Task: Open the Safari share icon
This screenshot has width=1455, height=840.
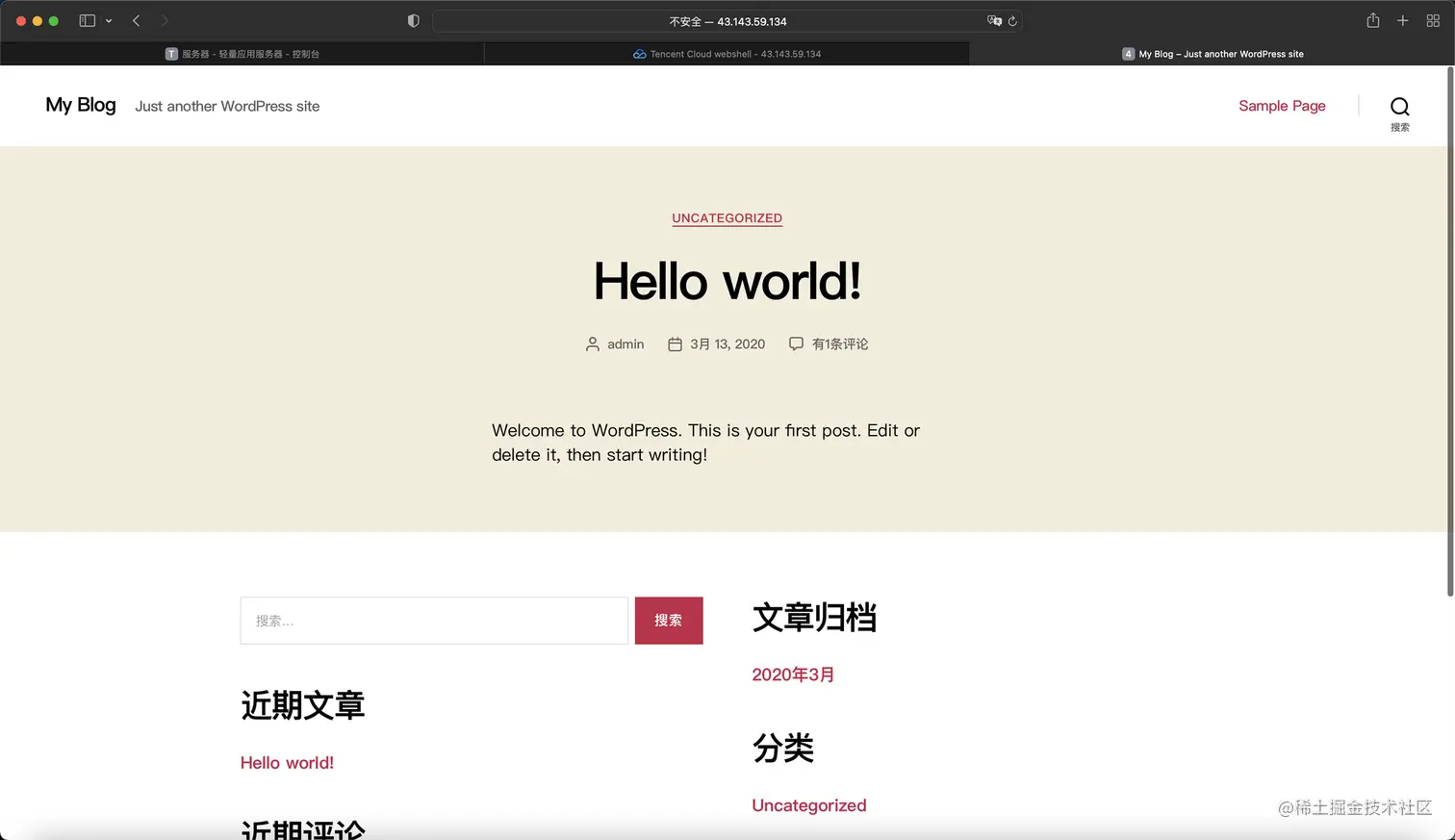Action: click(1373, 20)
